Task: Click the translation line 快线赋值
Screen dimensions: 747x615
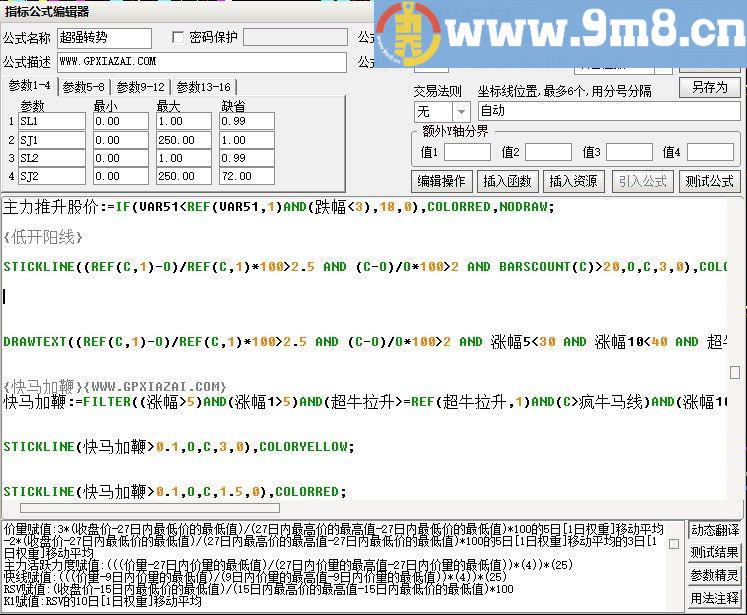Action: (x=255, y=577)
